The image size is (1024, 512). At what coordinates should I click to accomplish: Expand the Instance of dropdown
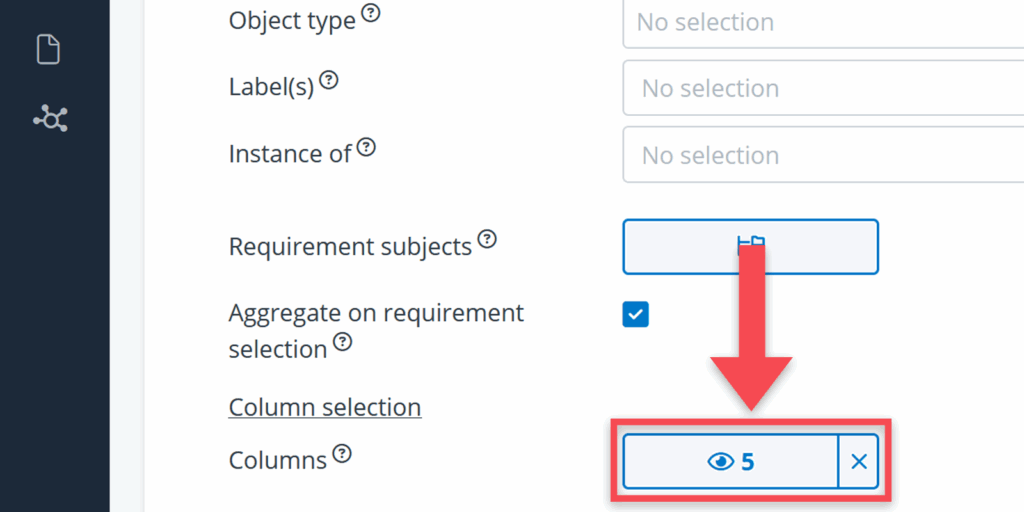tap(822, 155)
